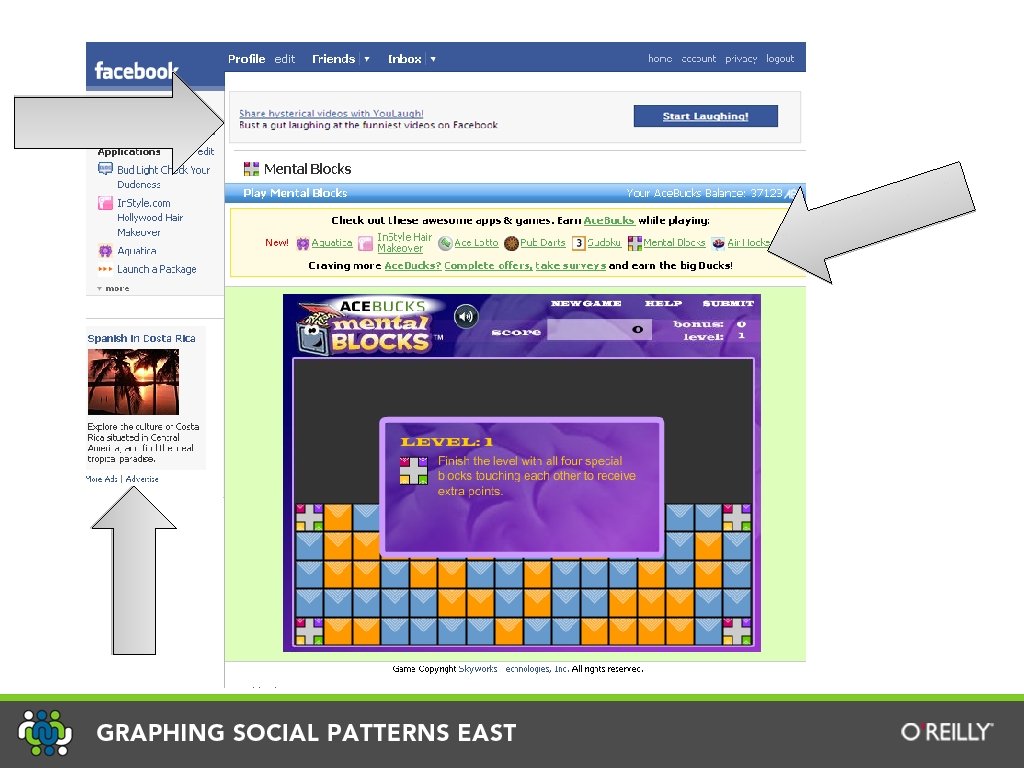1024x768 pixels.
Task: Open the Air Hockey link
Action: [x=748, y=242]
